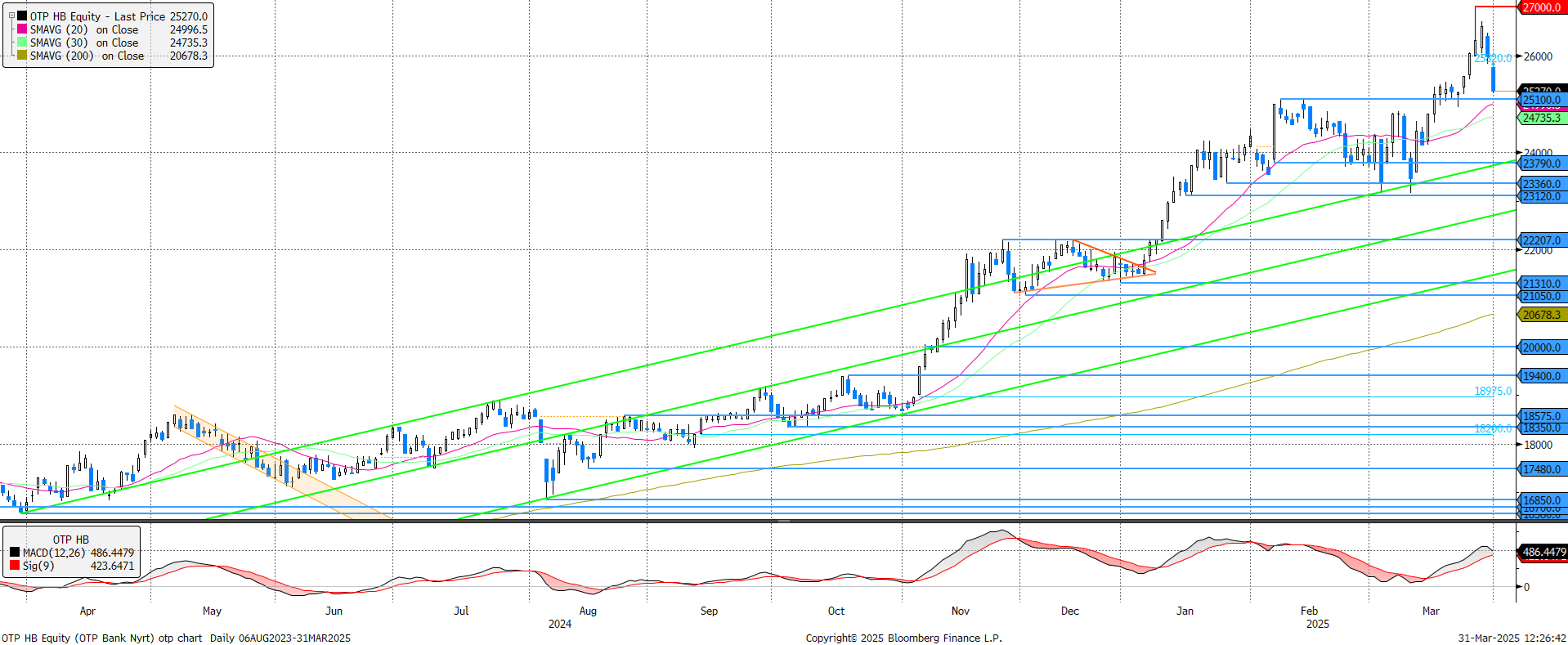Click the light blue 18975.0 annotation
The height and width of the screenshot is (645, 1568).
[x=1493, y=392]
